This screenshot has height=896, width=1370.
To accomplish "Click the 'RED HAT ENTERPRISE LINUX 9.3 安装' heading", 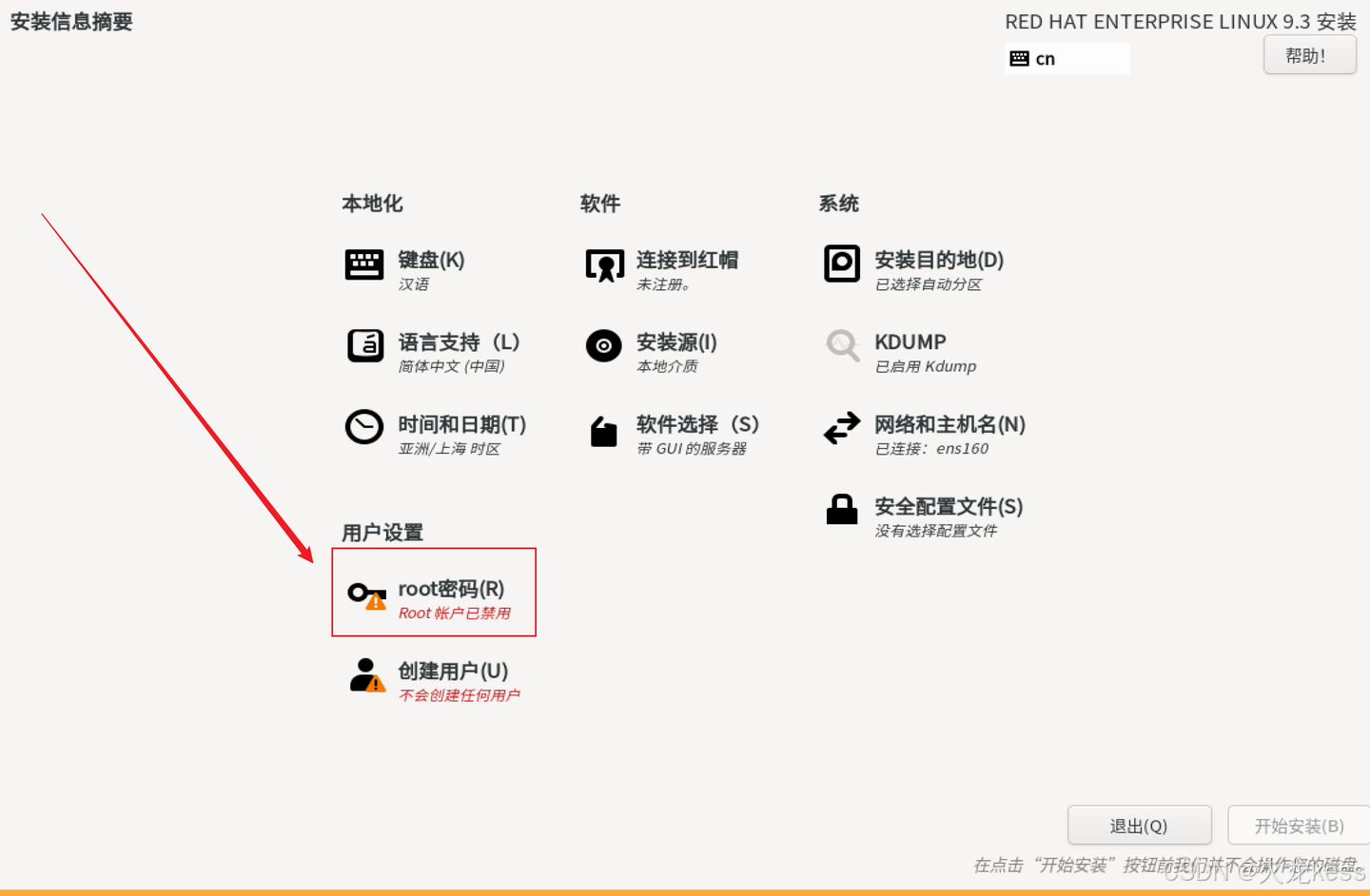I will click(x=1181, y=22).
